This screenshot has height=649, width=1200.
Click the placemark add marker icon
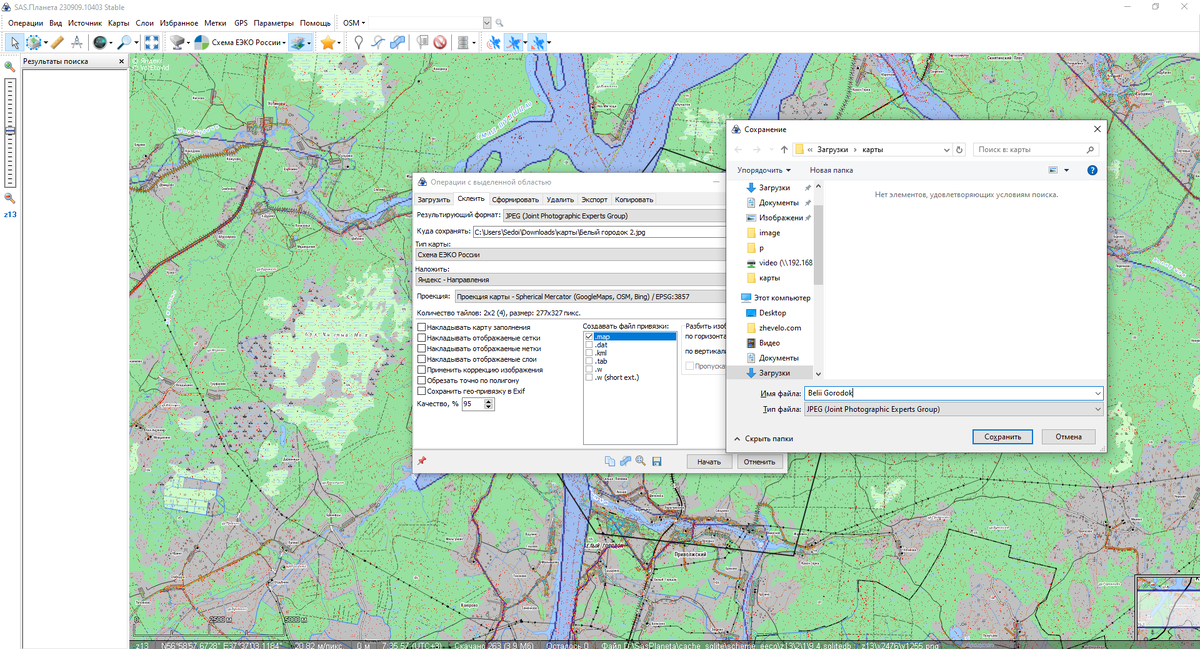coord(359,43)
